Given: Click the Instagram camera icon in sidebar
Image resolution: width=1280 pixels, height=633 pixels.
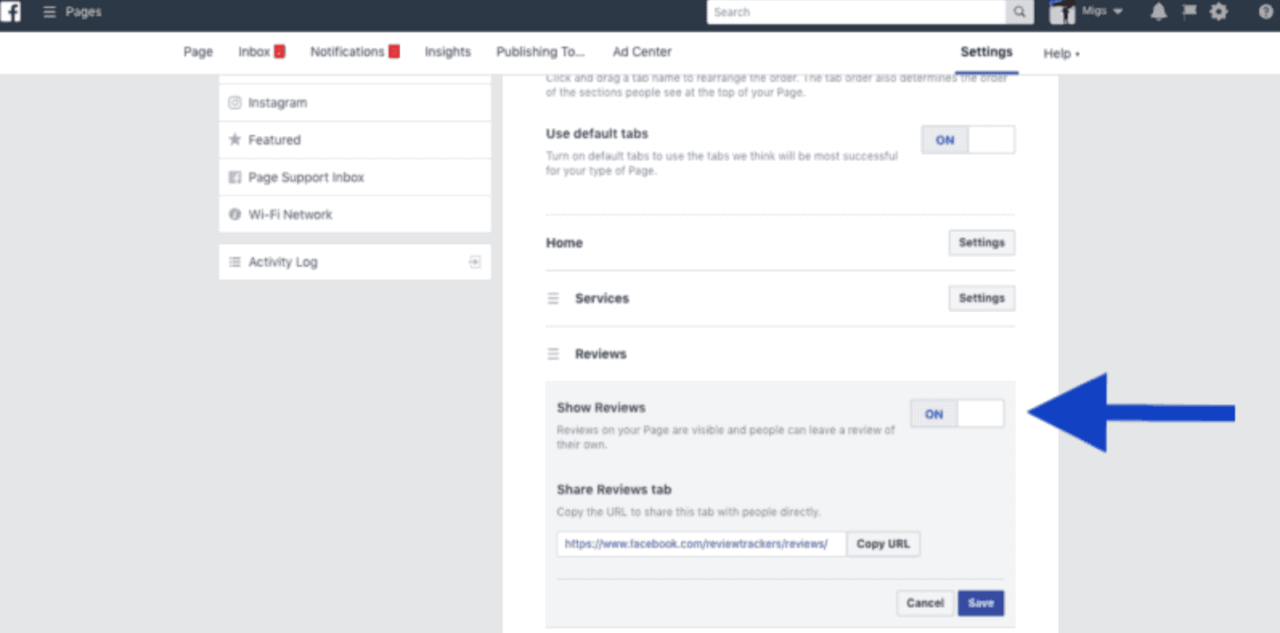Looking at the screenshot, I should [x=234, y=102].
